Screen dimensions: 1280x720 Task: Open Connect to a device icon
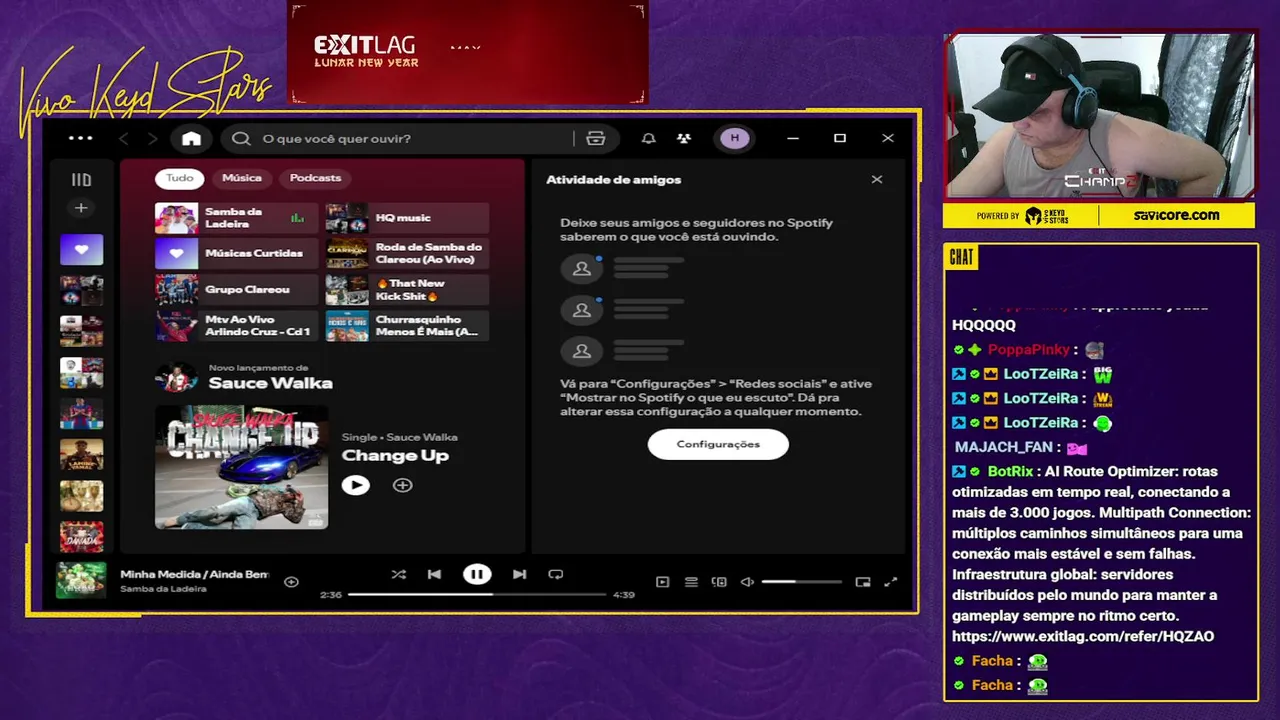click(719, 582)
